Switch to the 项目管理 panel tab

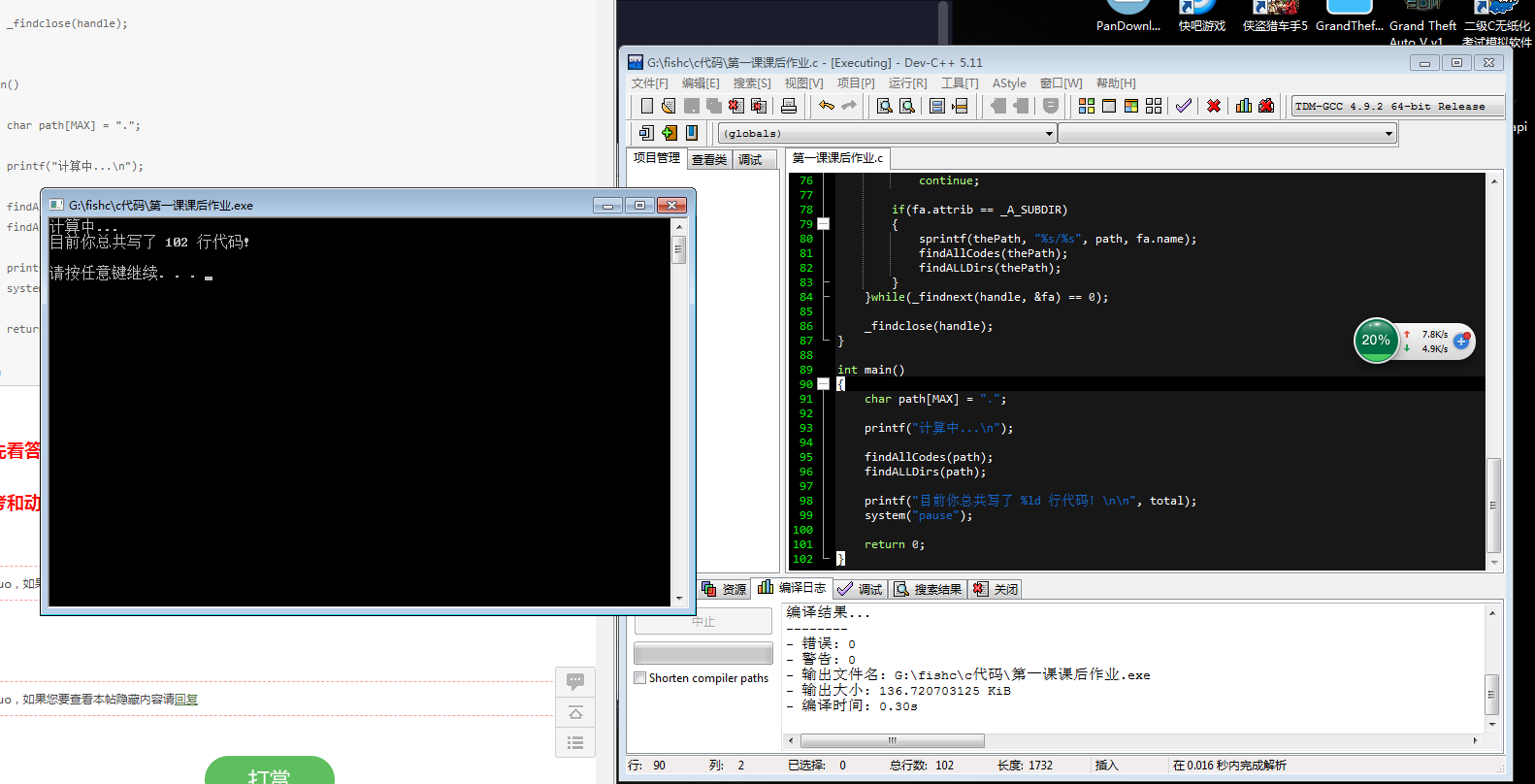pos(657,158)
